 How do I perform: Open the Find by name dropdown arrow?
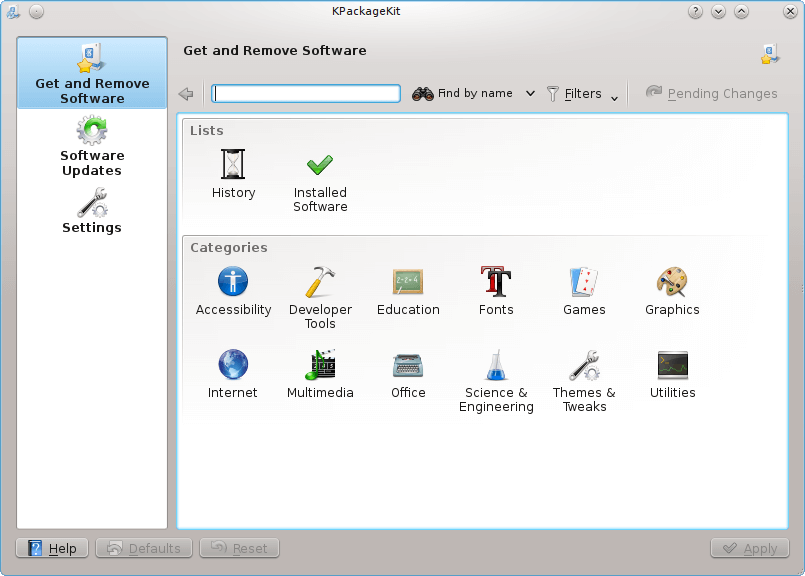tap(530, 94)
